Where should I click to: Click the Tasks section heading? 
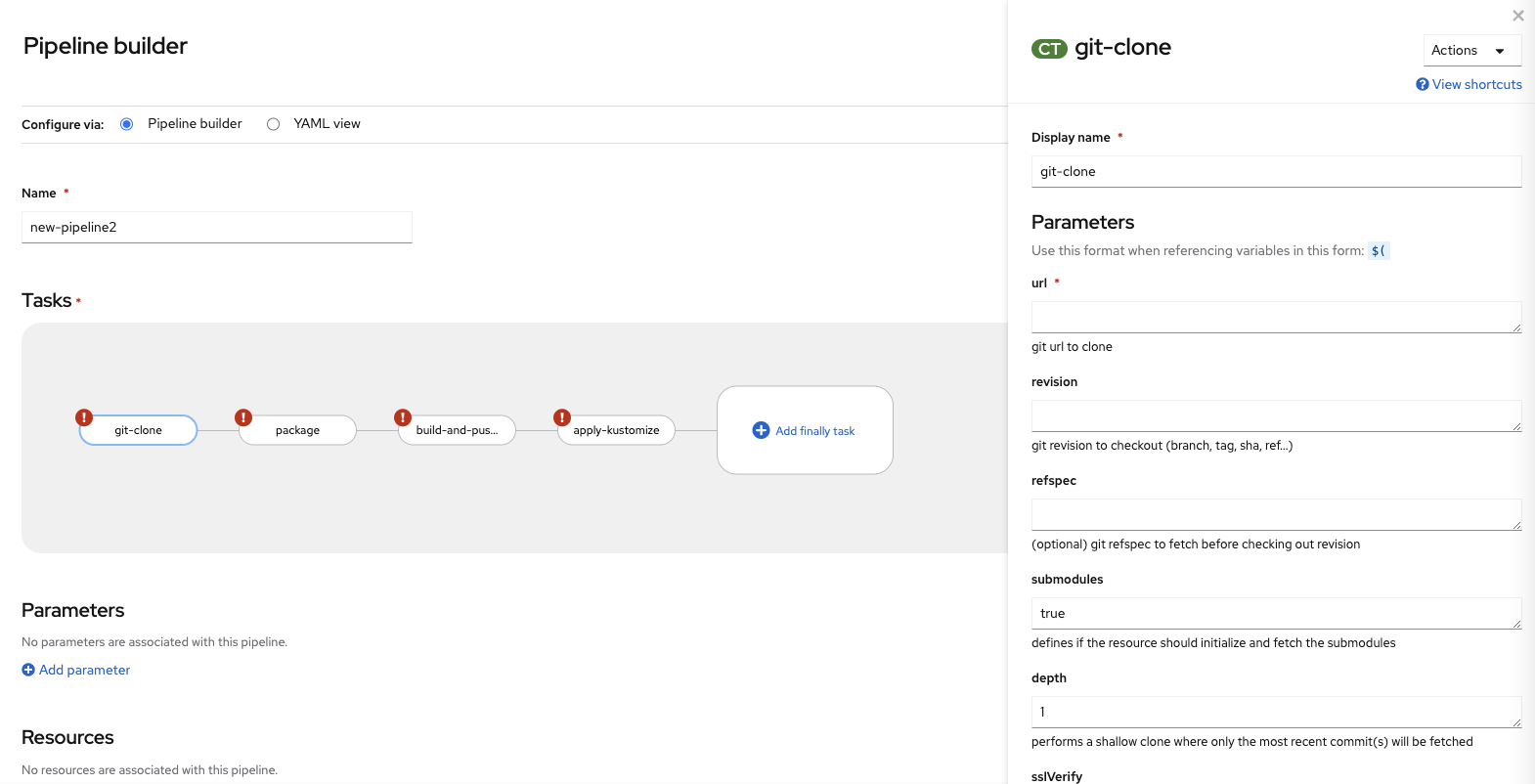[47, 300]
